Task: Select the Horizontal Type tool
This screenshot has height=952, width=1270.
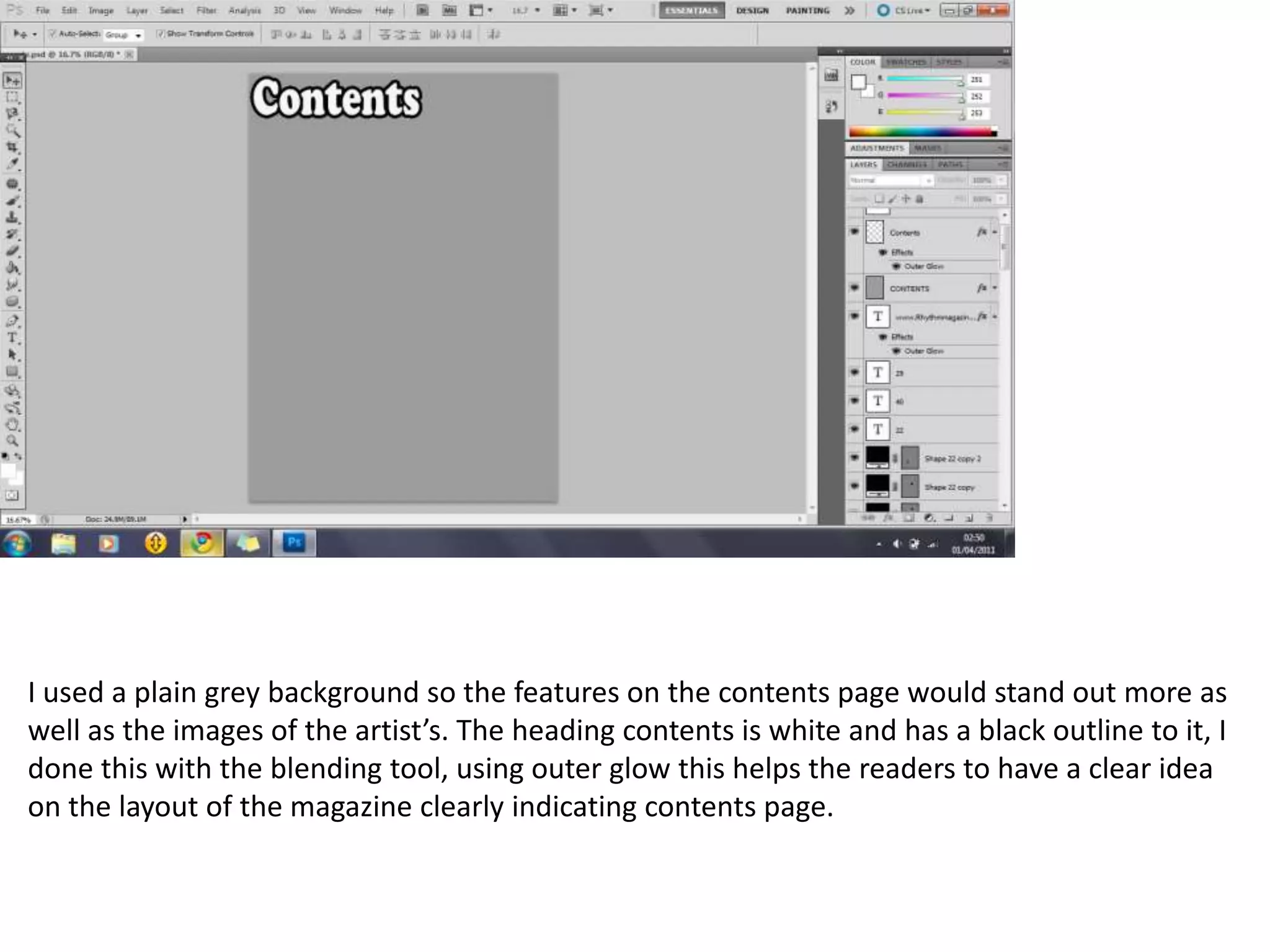Action: click(12, 338)
